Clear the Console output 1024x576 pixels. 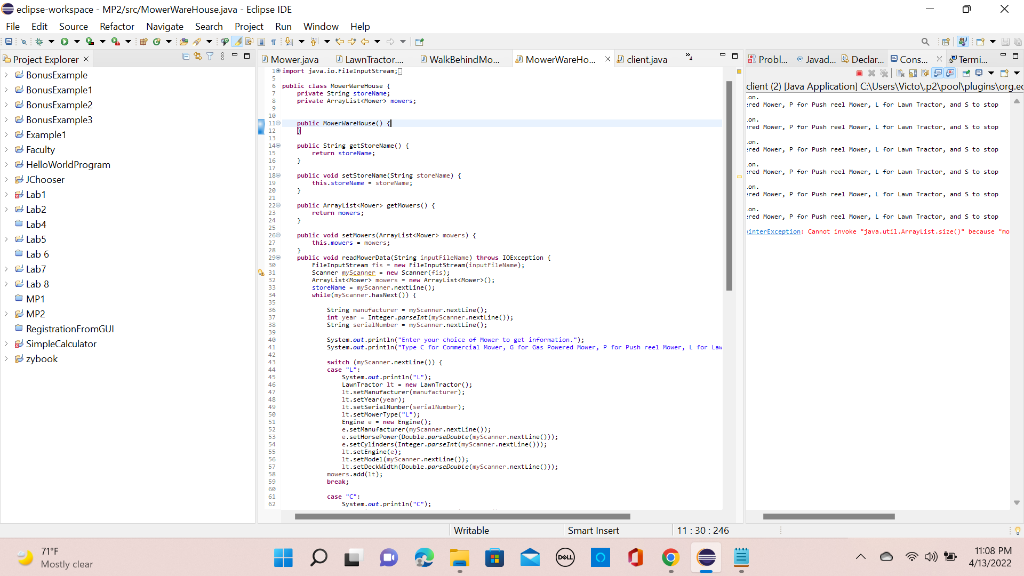(x=901, y=74)
